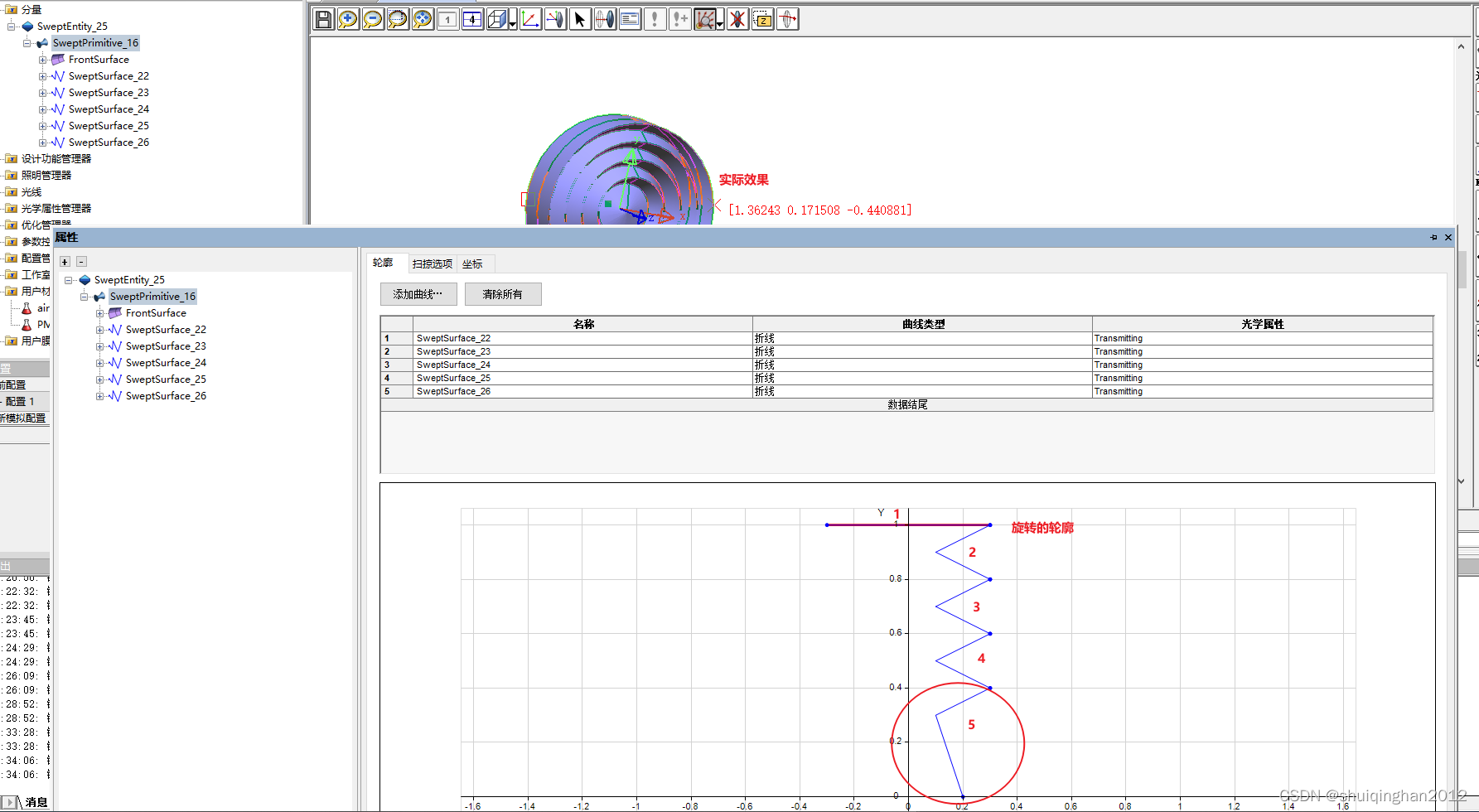The image size is (1479, 812).
Task: Open the 消息 tab at bottom left
Action: coord(36,802)
